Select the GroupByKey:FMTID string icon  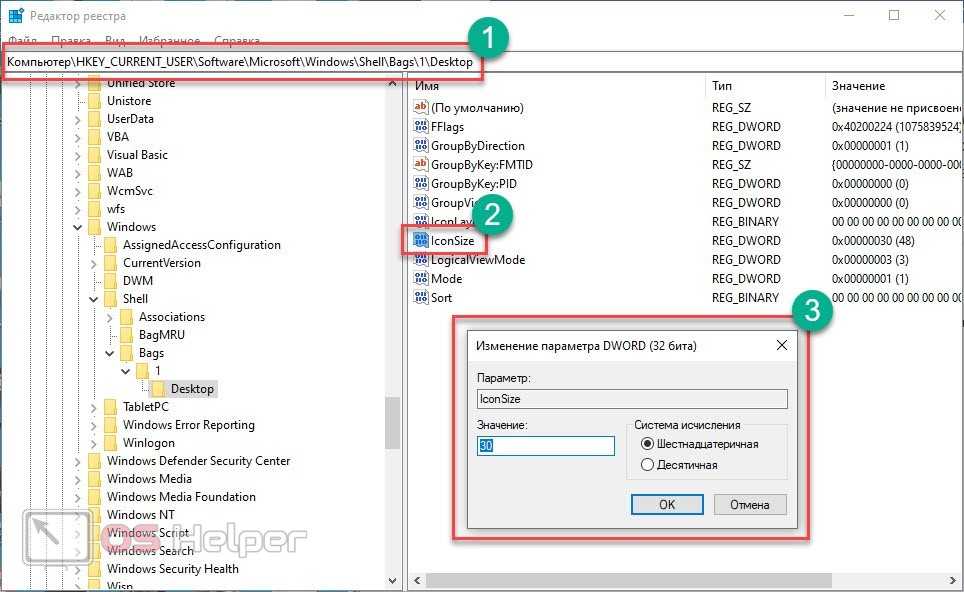click(421, 164)
